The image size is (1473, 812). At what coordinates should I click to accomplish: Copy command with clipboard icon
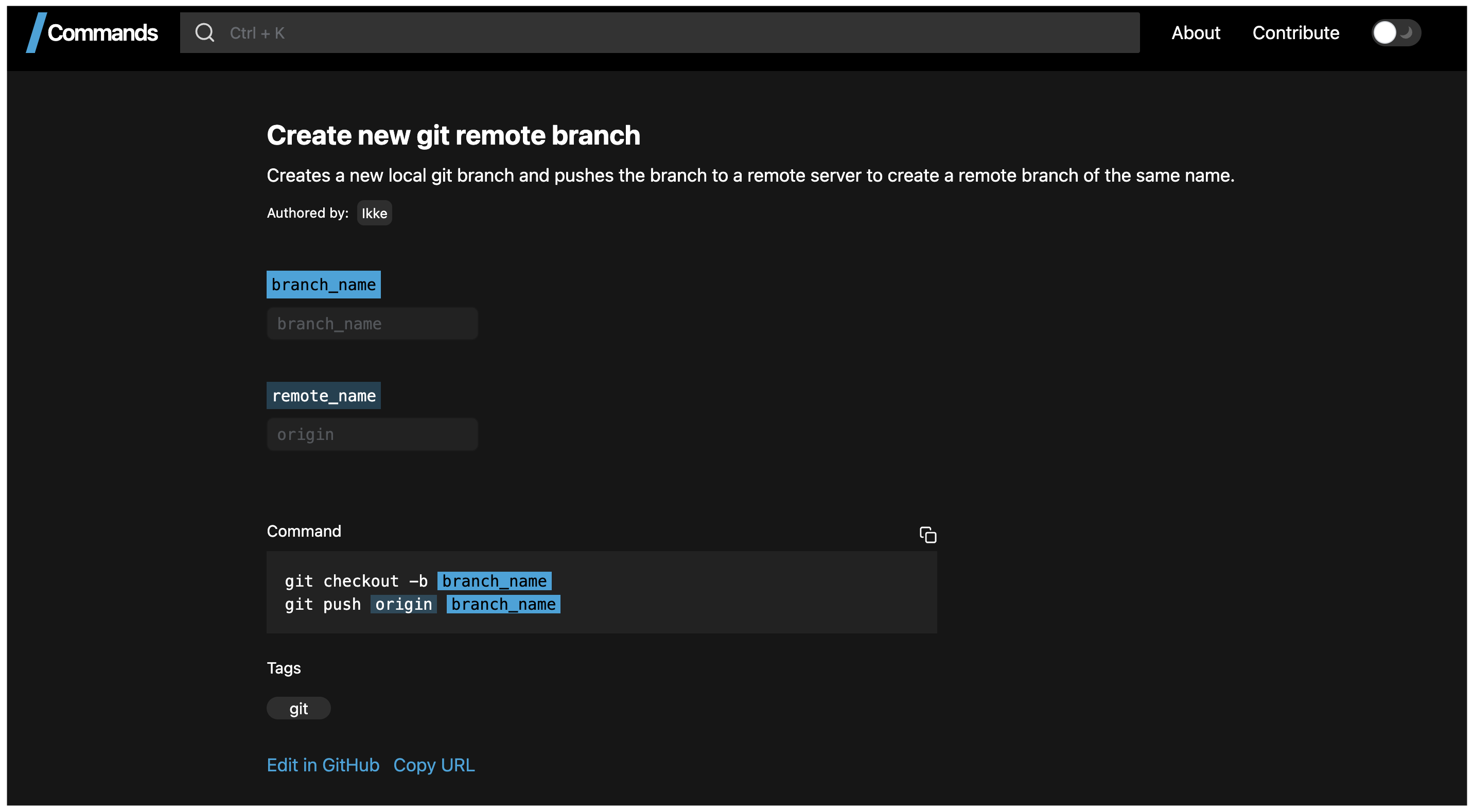[927, 535]
